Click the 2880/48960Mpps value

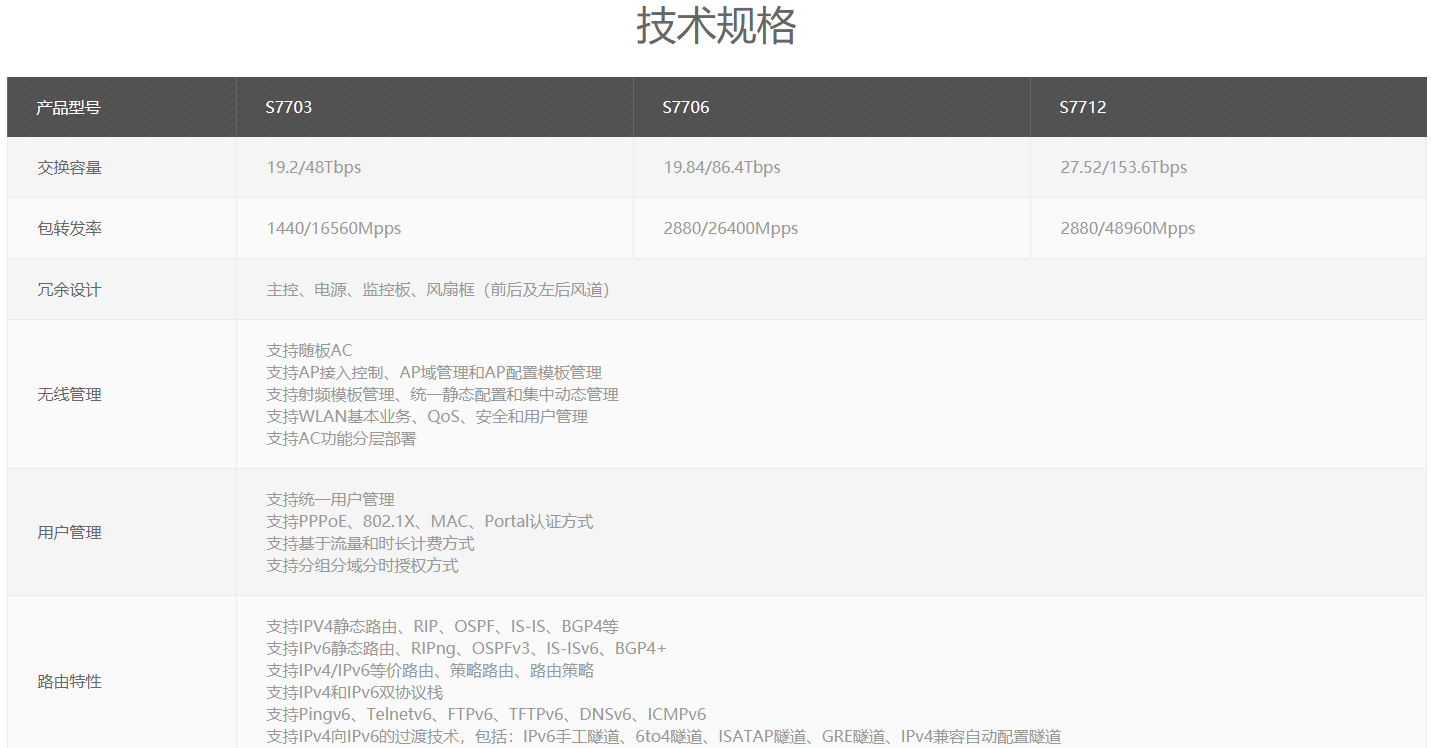(x=1128, y=229)
